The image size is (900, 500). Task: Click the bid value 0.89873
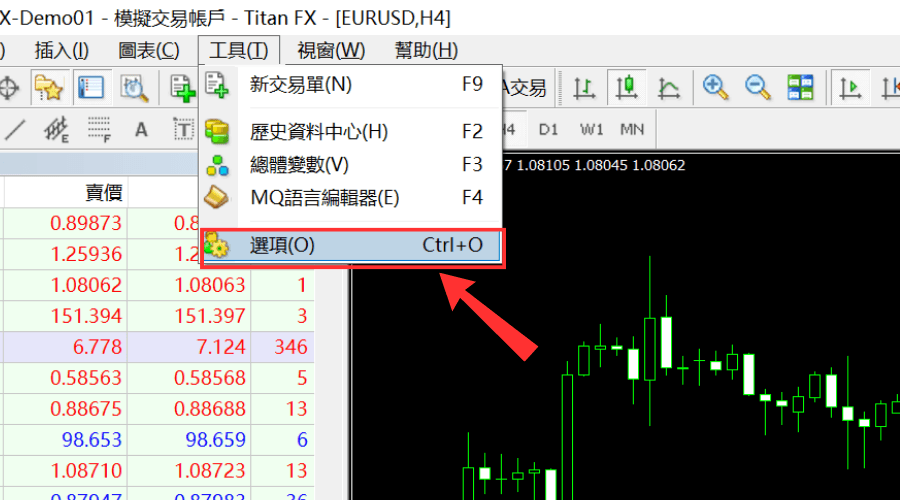[86, 223]
